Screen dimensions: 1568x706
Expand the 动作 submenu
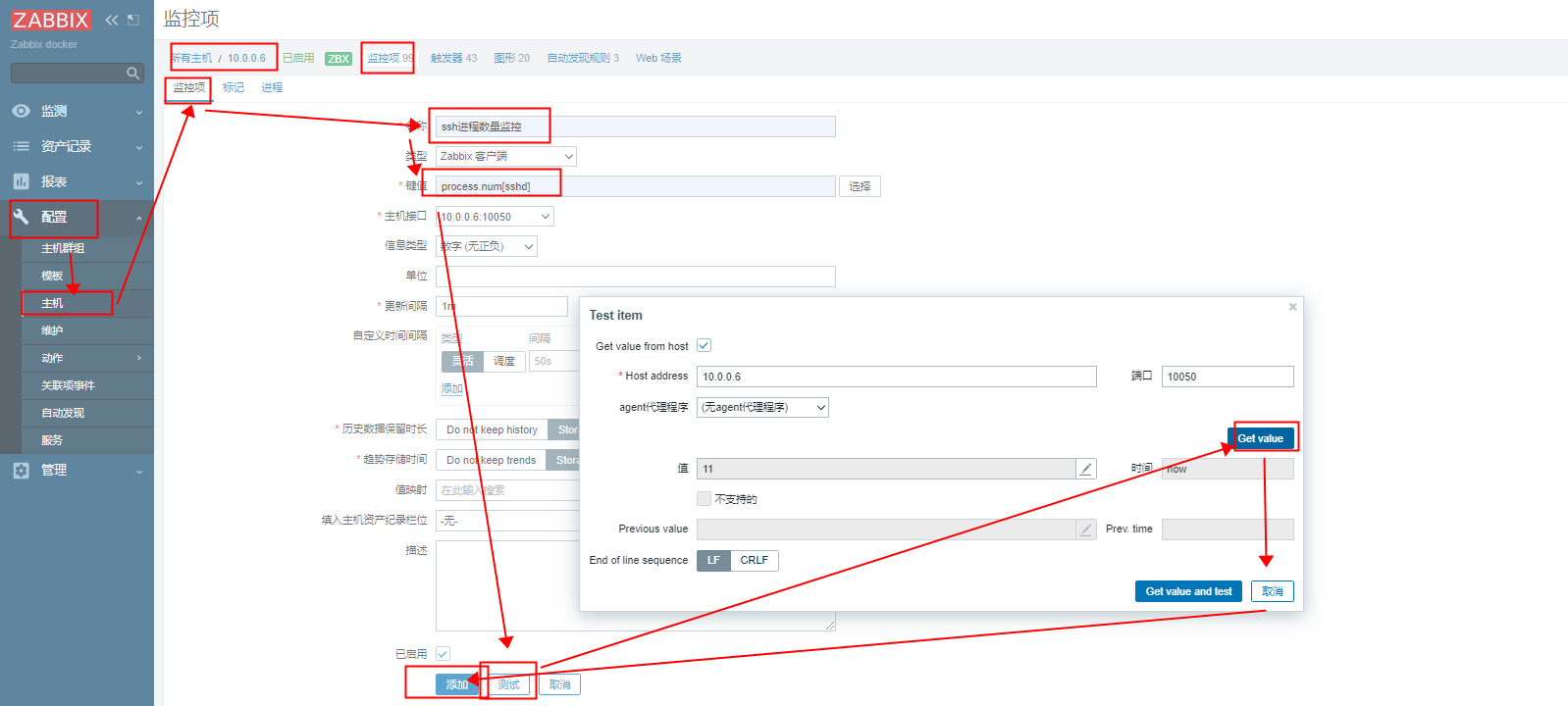(x=87, y=358)
